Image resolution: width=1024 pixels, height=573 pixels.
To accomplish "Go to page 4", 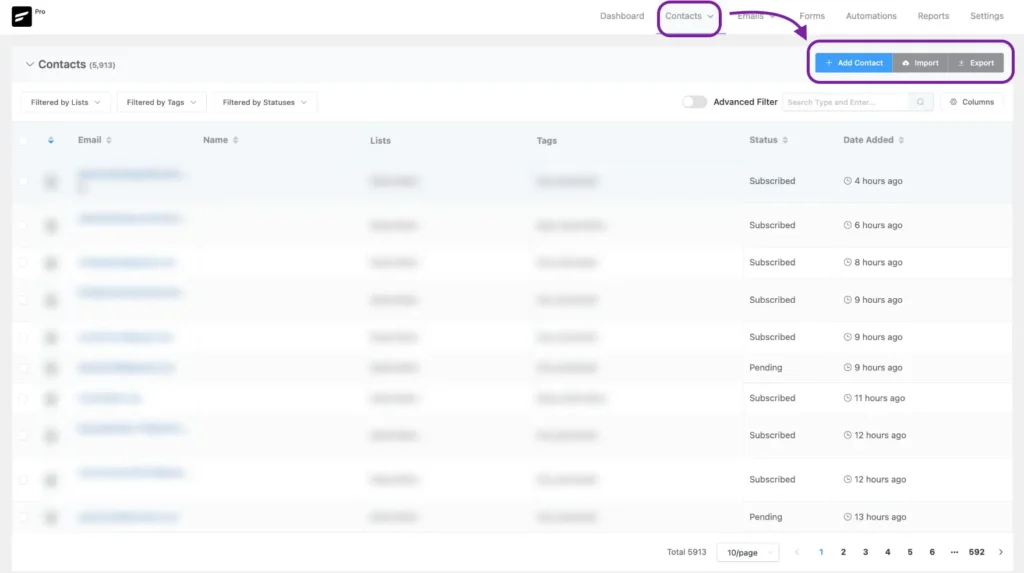I will 888,552.
